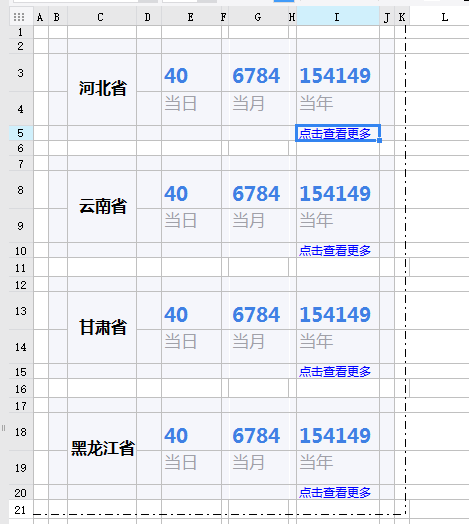Click the value 154149 in row 8
Image resolution: width=469 pixels, height=524 pixels.
point(335,193)
